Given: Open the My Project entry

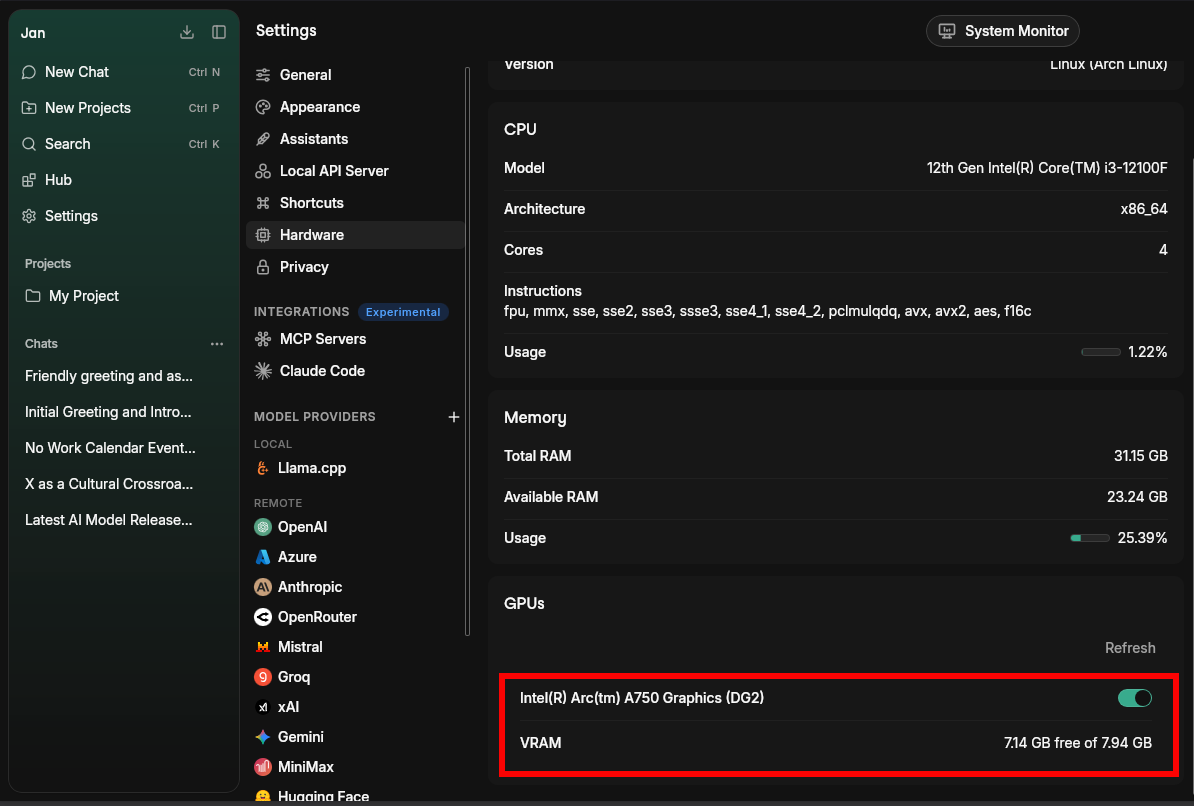Looking at the screenshot, I should [123, 296].
